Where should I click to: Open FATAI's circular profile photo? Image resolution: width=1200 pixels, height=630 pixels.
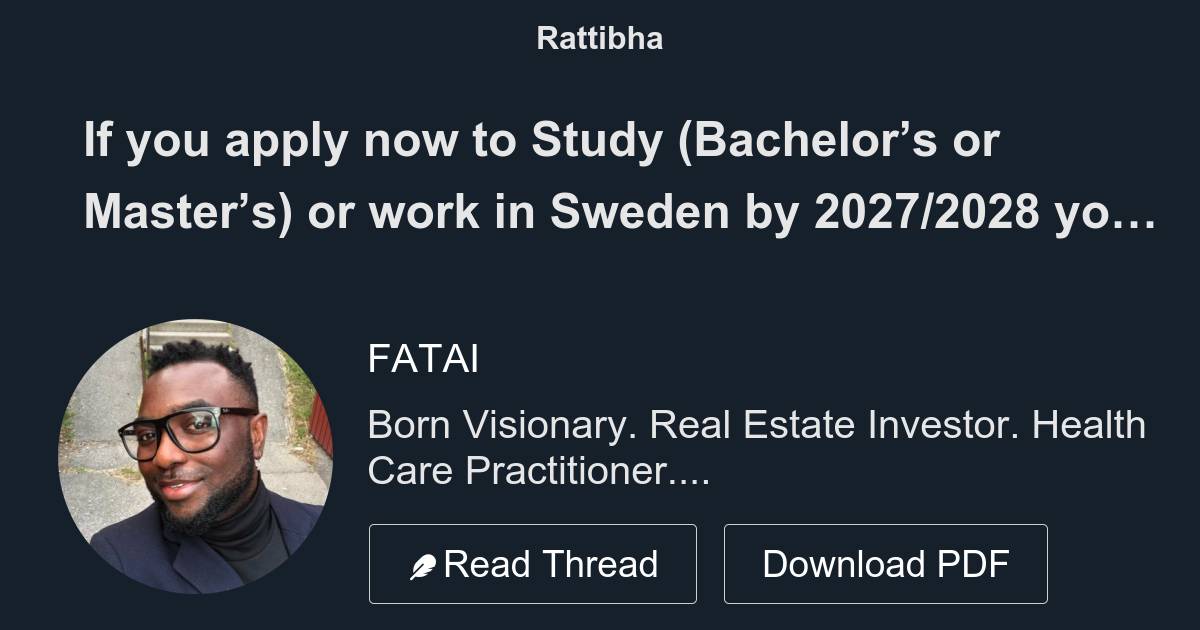click(x=196, y=457)
